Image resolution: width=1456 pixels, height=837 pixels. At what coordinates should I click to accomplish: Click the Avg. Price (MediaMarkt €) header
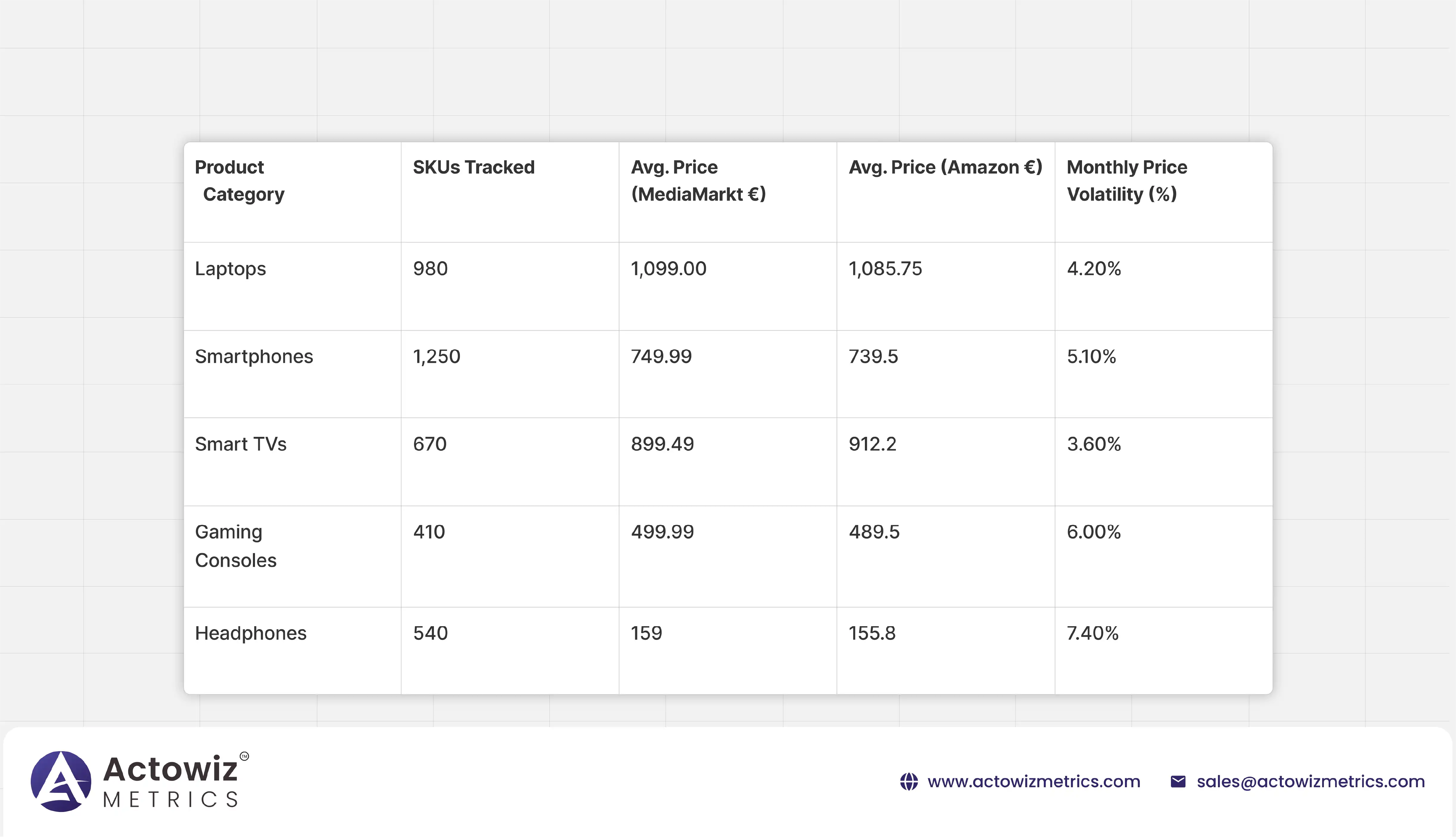[x=698, y=180]
